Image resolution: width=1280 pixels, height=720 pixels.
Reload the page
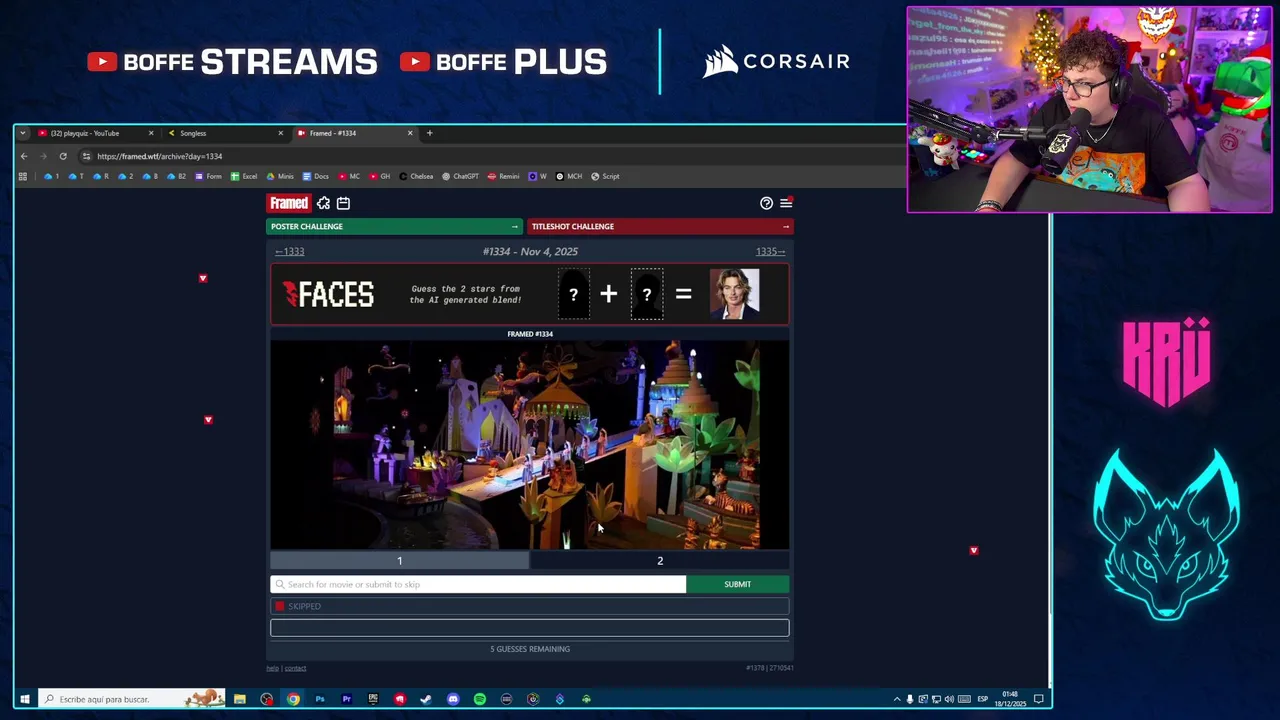[x=63, y=156]
